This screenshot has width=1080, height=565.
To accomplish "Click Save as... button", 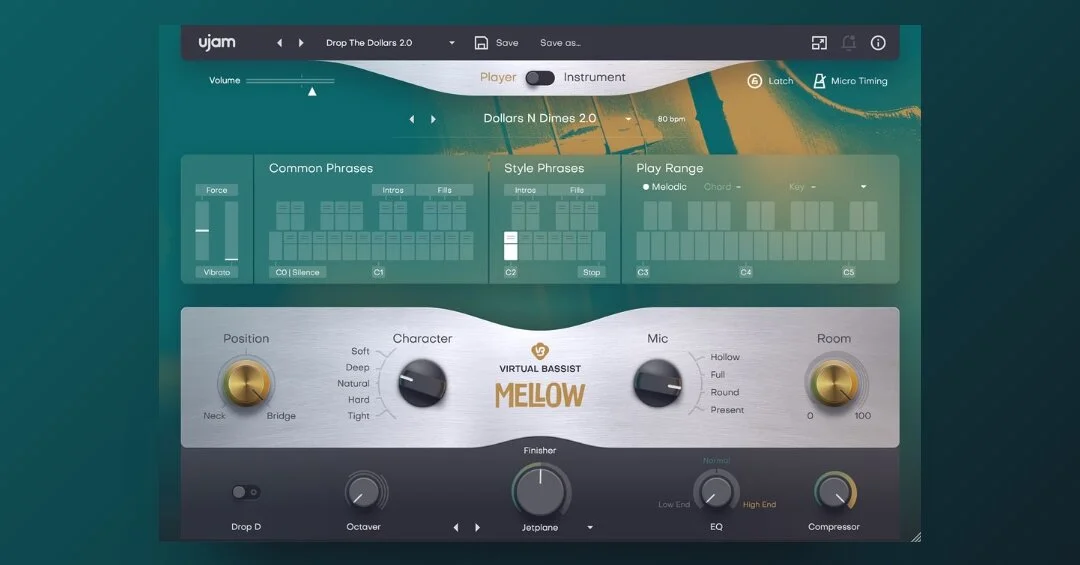I will pyautogui.click(x=560, y=43).
